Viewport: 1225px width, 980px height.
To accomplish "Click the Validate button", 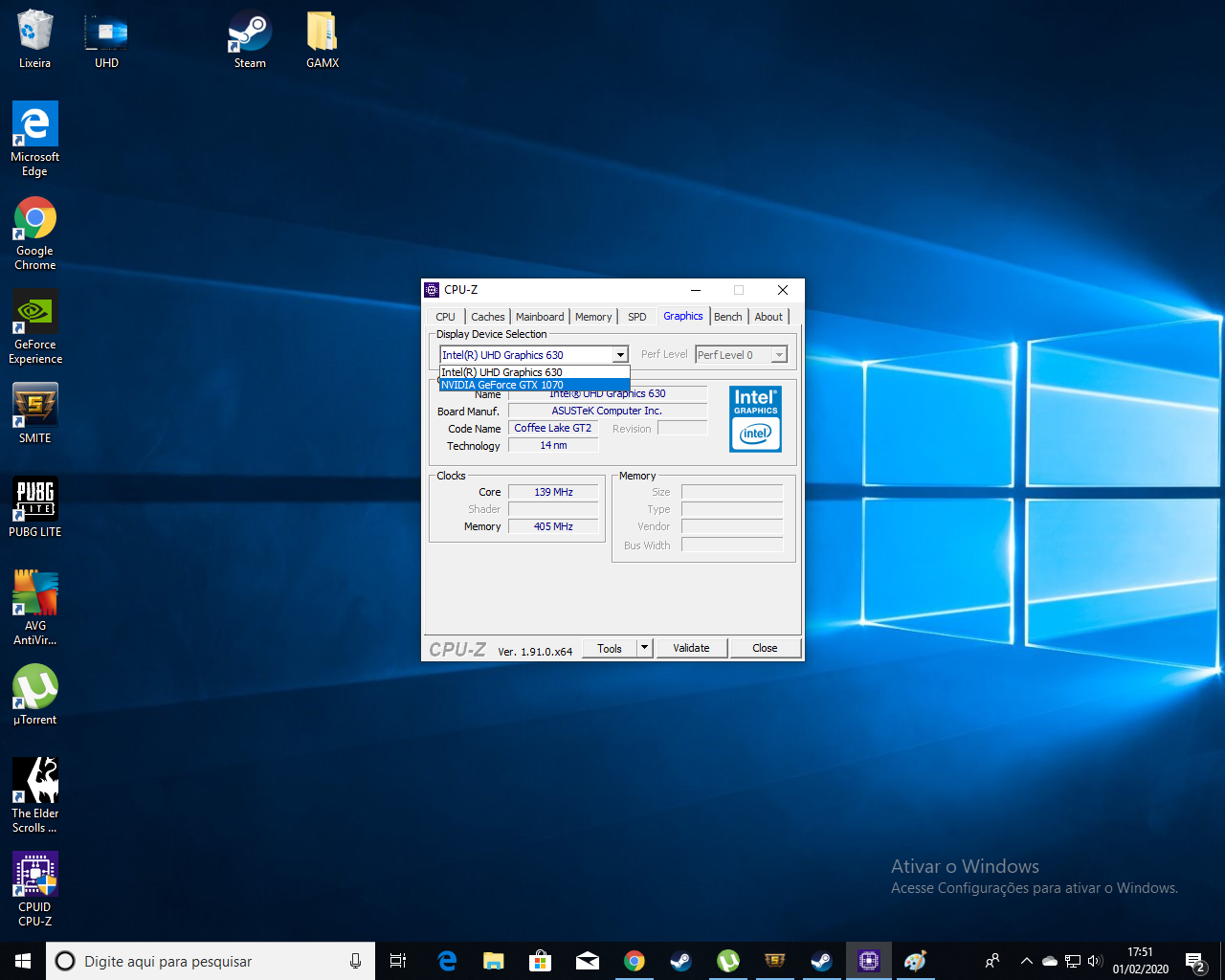I will point(691,648).
